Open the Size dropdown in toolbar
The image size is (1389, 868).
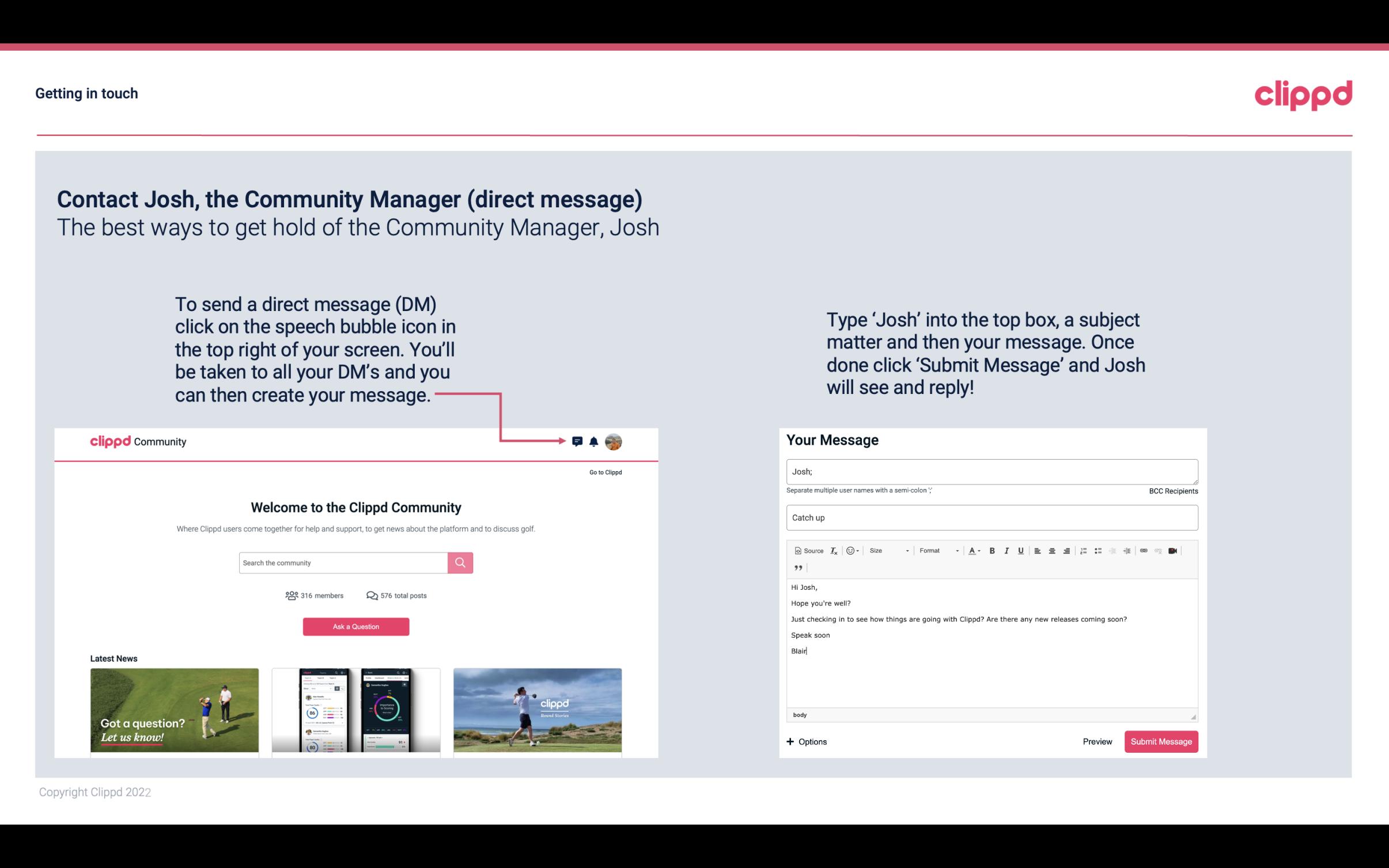click(x=886, y=550)
